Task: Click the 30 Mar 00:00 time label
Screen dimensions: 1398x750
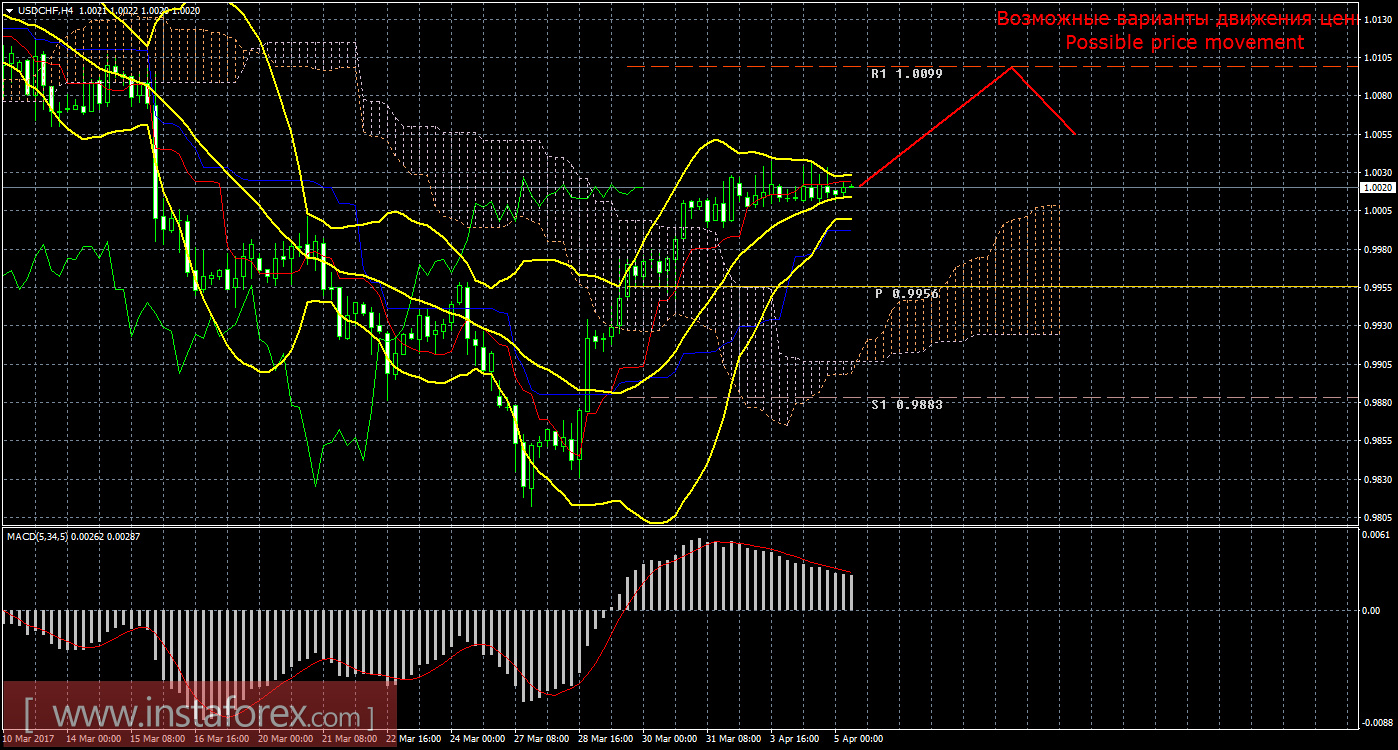Action: tap(669, 740)
